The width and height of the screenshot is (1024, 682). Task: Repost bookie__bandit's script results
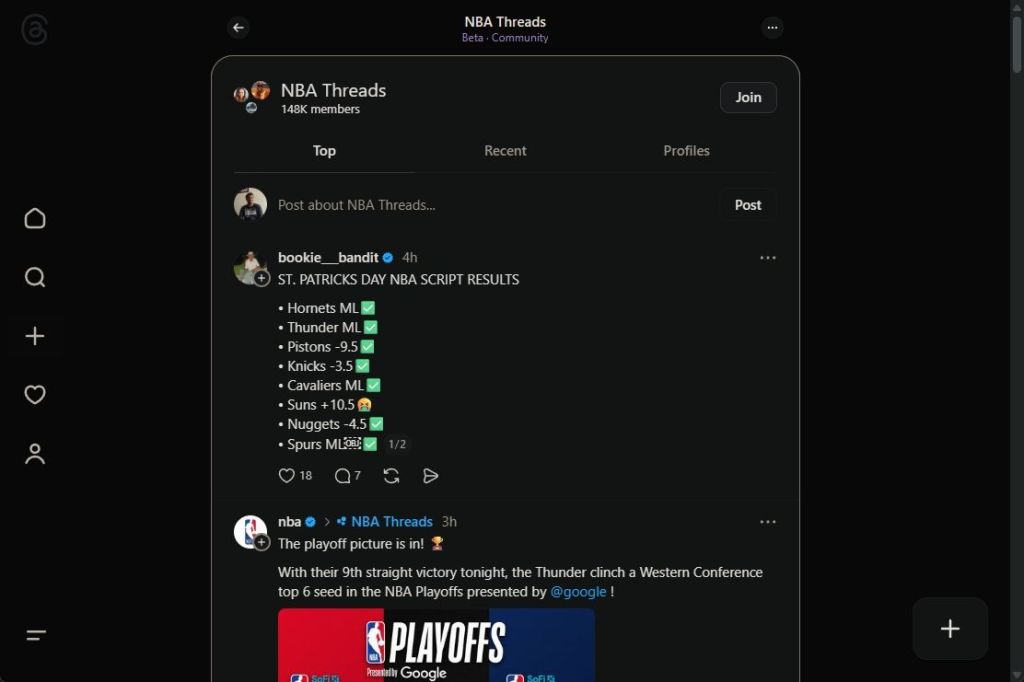point(391,476)
